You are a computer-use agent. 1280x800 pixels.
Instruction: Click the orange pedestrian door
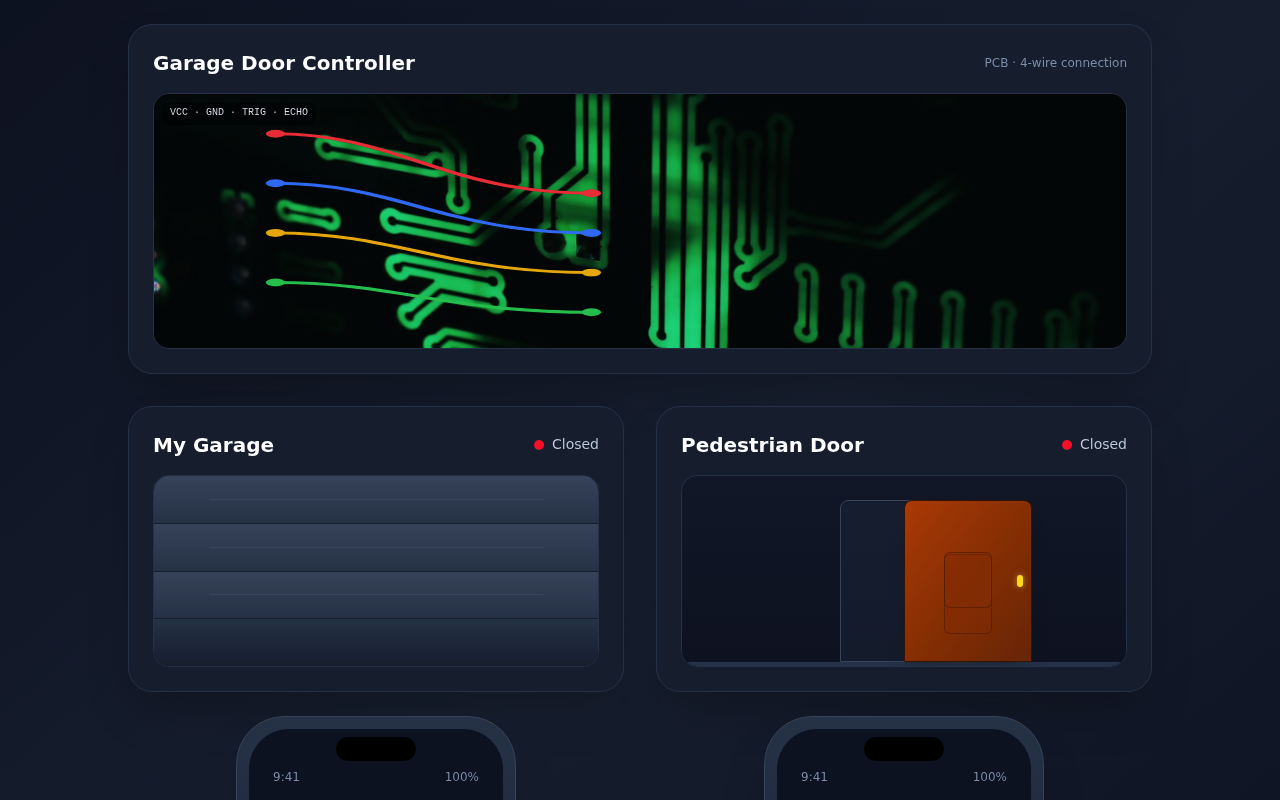[968, 581]
